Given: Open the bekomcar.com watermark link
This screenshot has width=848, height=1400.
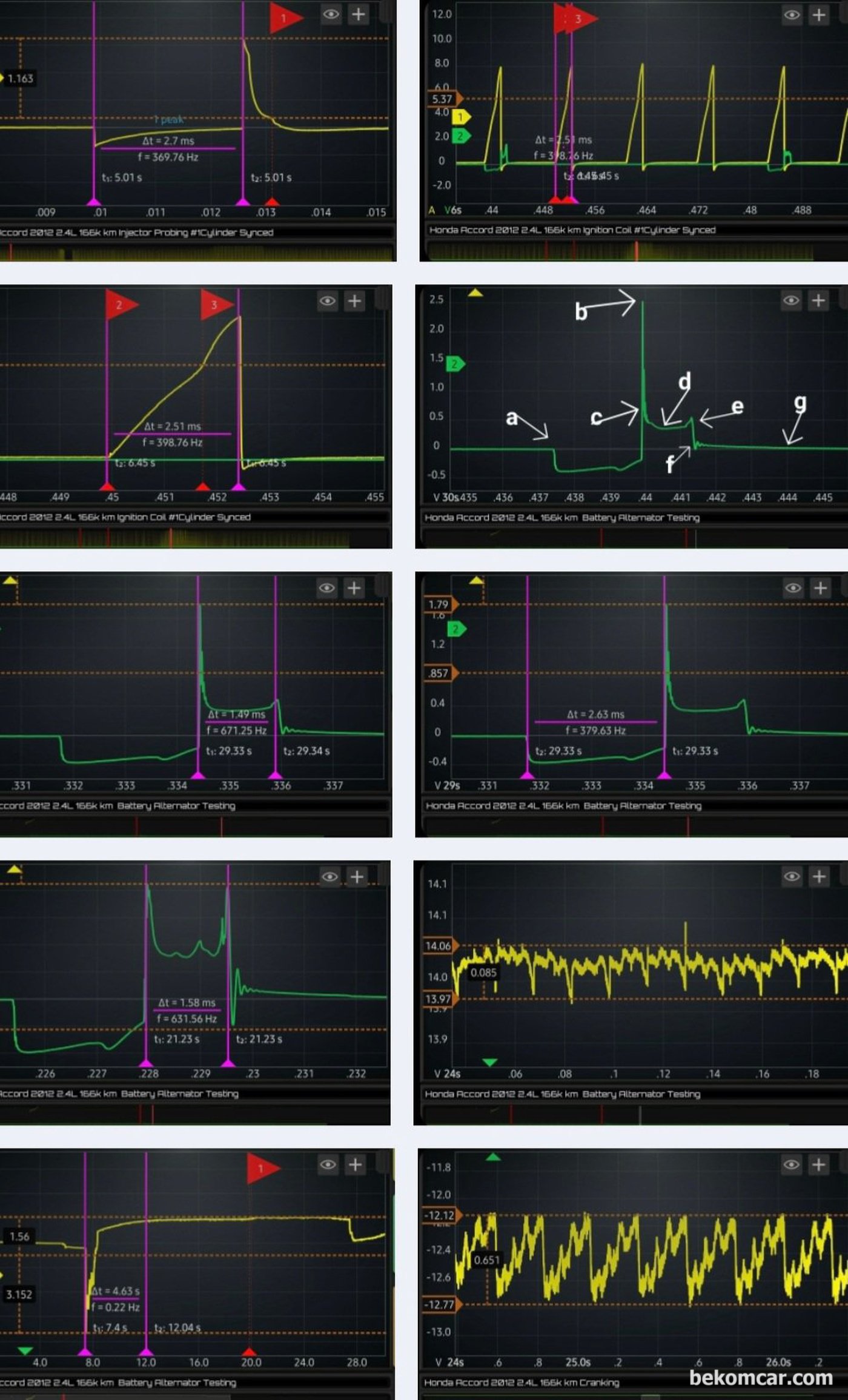Looking at the screenshot, I should (x=761, y=1378).
